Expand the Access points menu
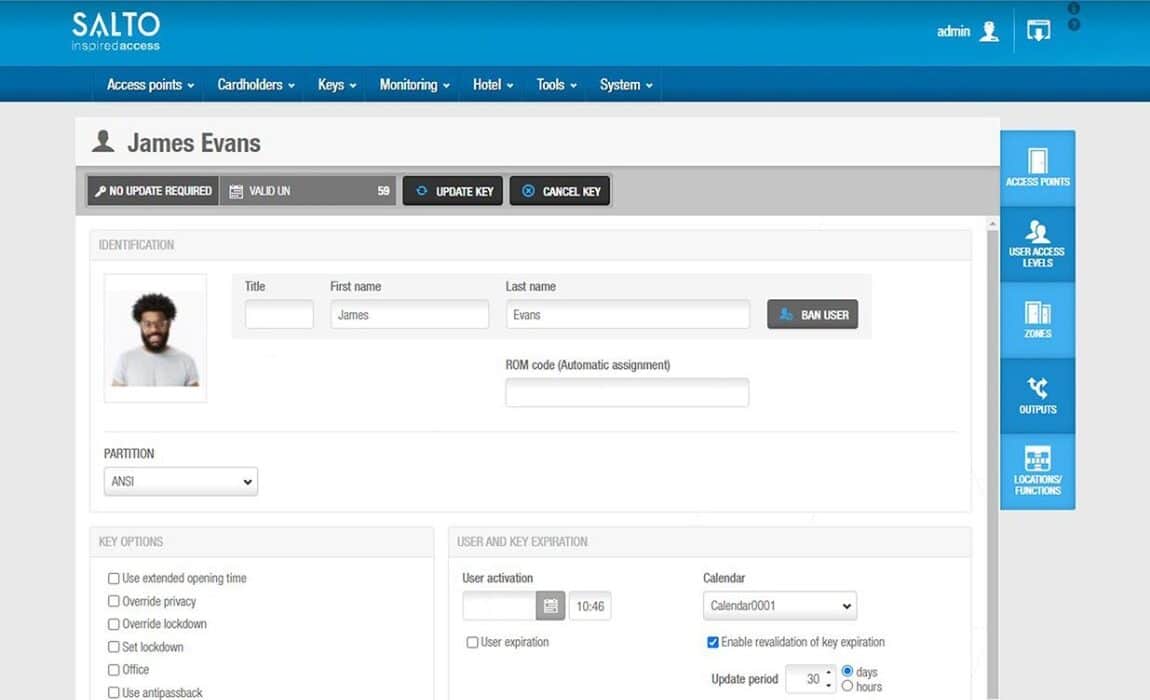This screenshot has height=700, width=1150. tap(150, 85)
